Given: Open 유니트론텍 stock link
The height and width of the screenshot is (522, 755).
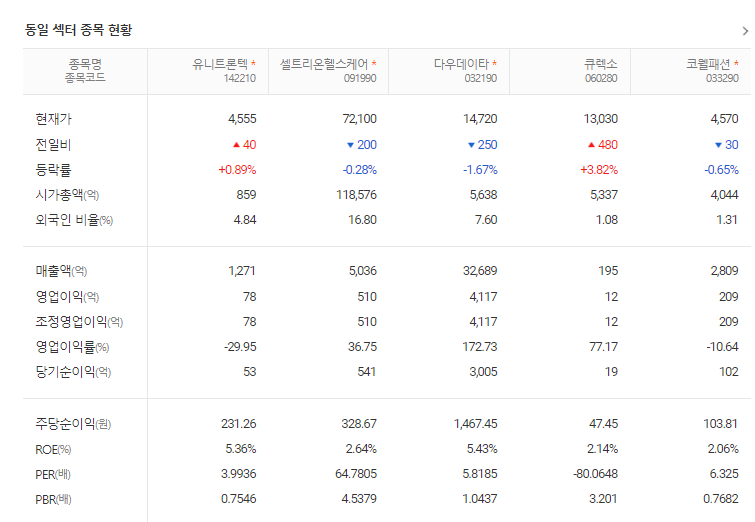Looking at the screenshot, I should click(x=220, y=64).
